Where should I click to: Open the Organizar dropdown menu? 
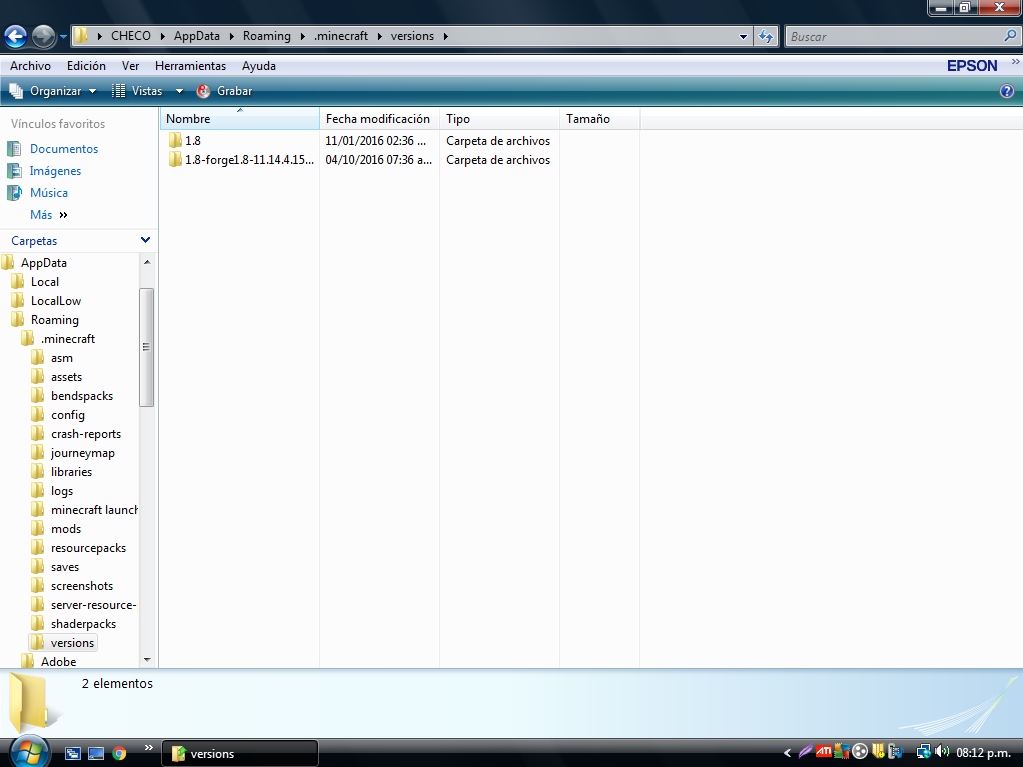[53, 91]
